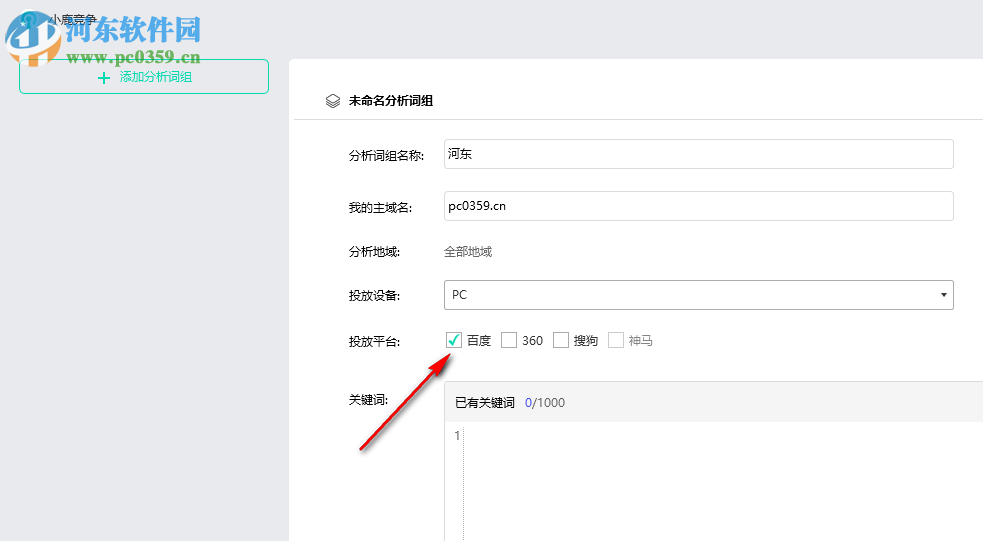This screenshot has height=541, width=983.
Task: Select the 未命名分析词组 heading text
Action: [x=391, y=101]
